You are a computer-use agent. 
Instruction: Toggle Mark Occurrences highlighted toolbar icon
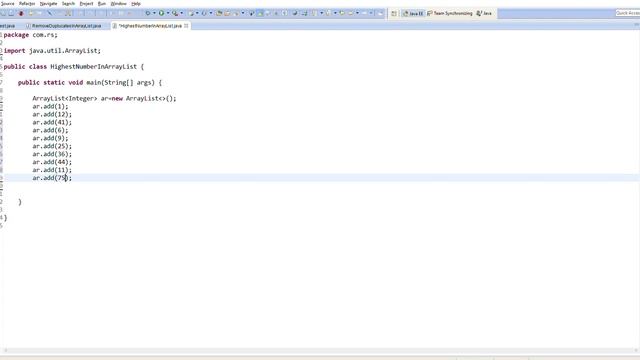click(260, 13)
